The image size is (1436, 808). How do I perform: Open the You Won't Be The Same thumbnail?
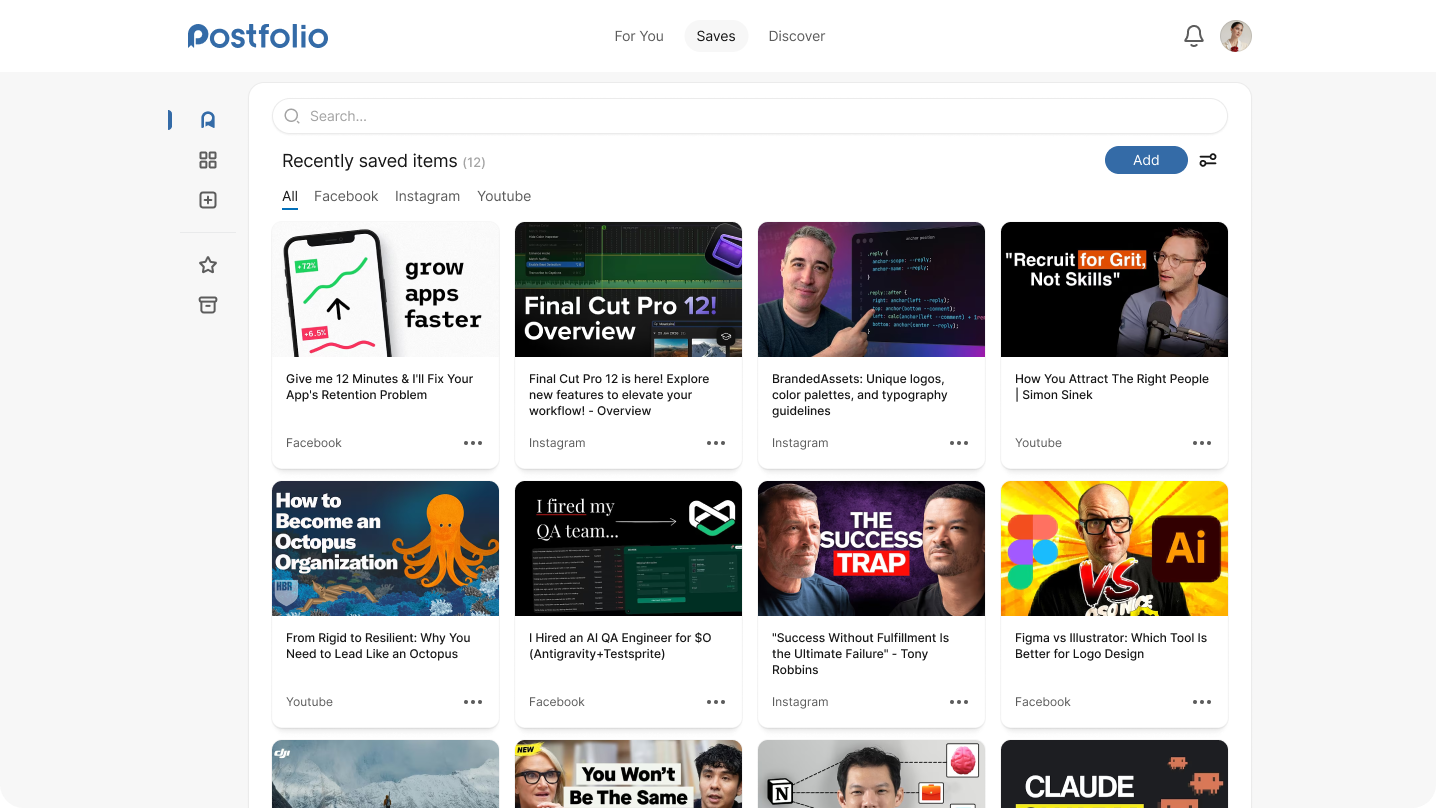point(628,774)
